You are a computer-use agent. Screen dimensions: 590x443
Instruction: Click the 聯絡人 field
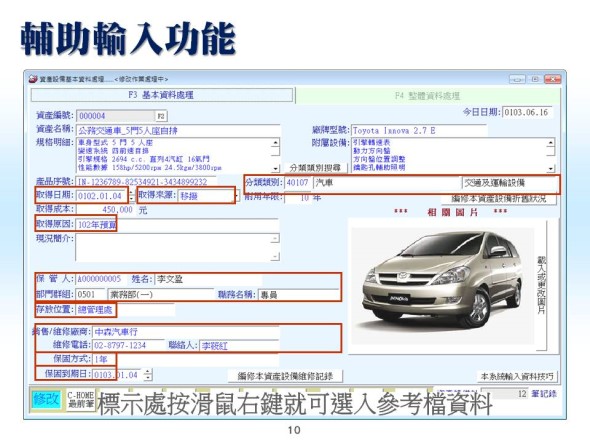(x=239, y=345)
